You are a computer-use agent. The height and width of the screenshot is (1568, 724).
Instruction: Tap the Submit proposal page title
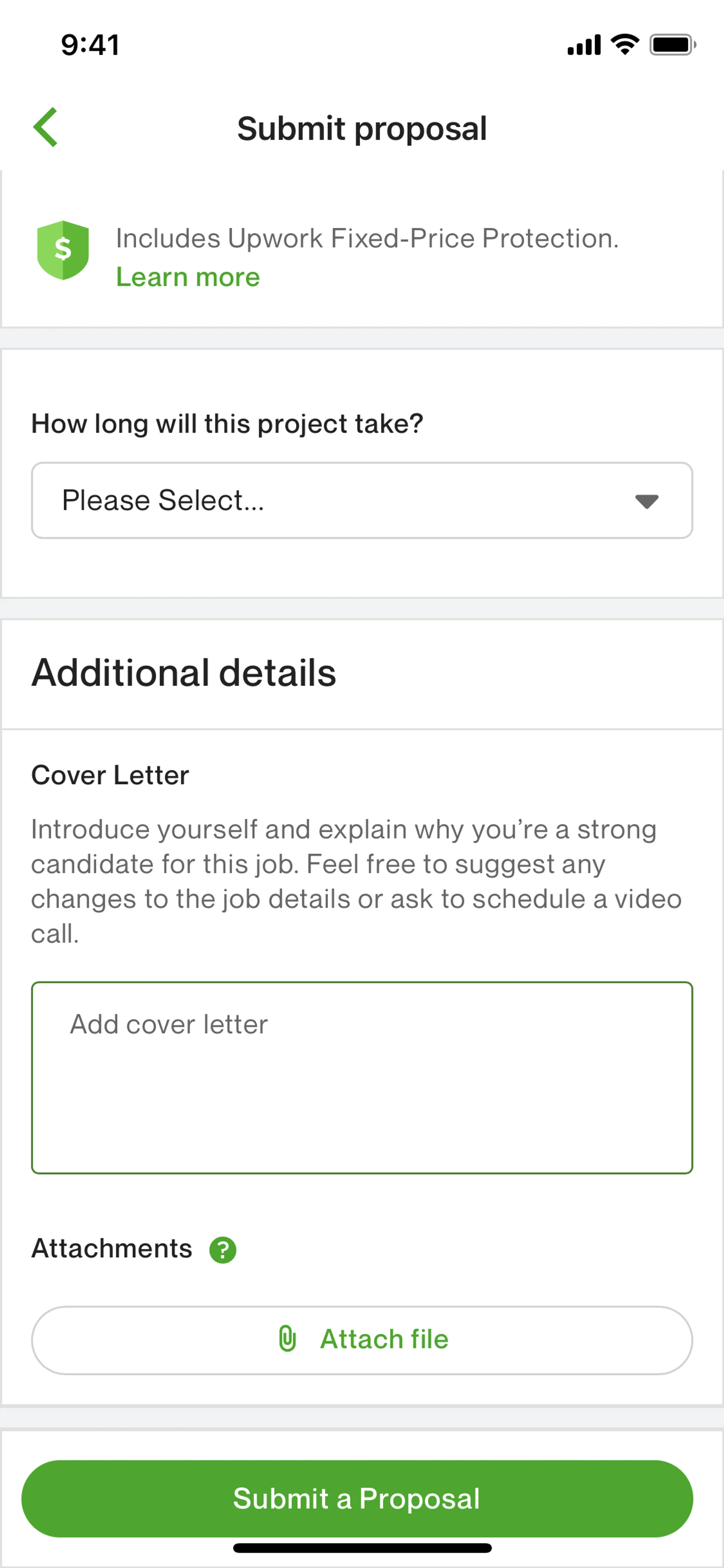[362, 128]
